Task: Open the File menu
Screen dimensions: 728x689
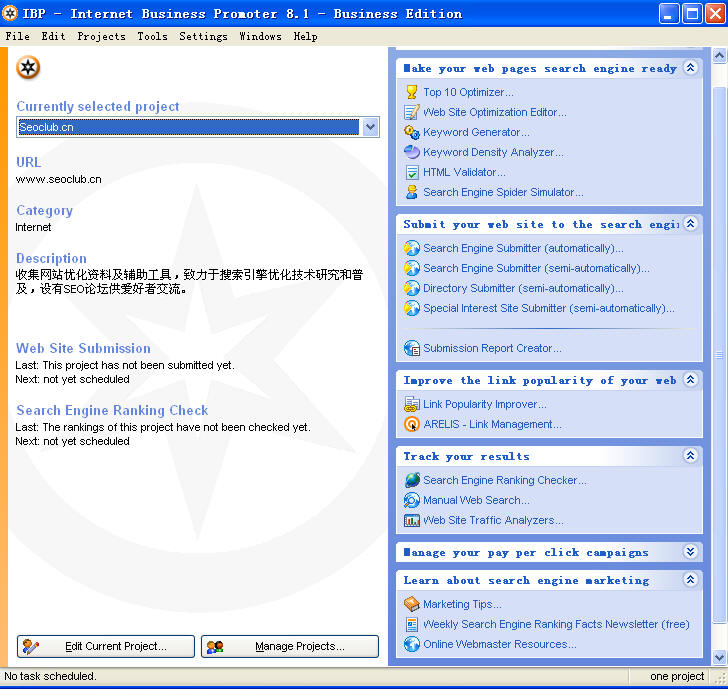Action: [x=18, y=36]
